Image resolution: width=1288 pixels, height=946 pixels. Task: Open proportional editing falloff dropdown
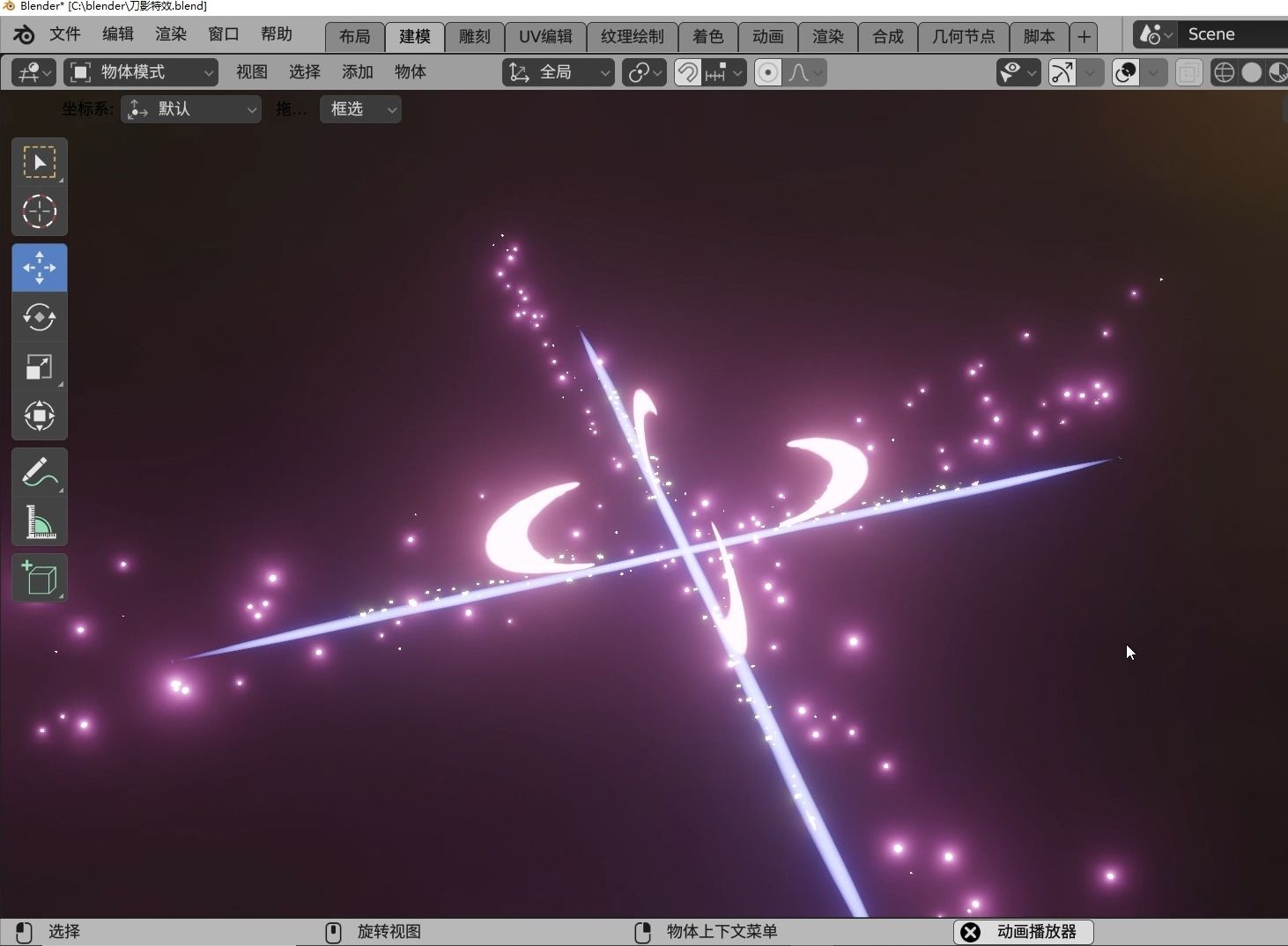point(804,72)
